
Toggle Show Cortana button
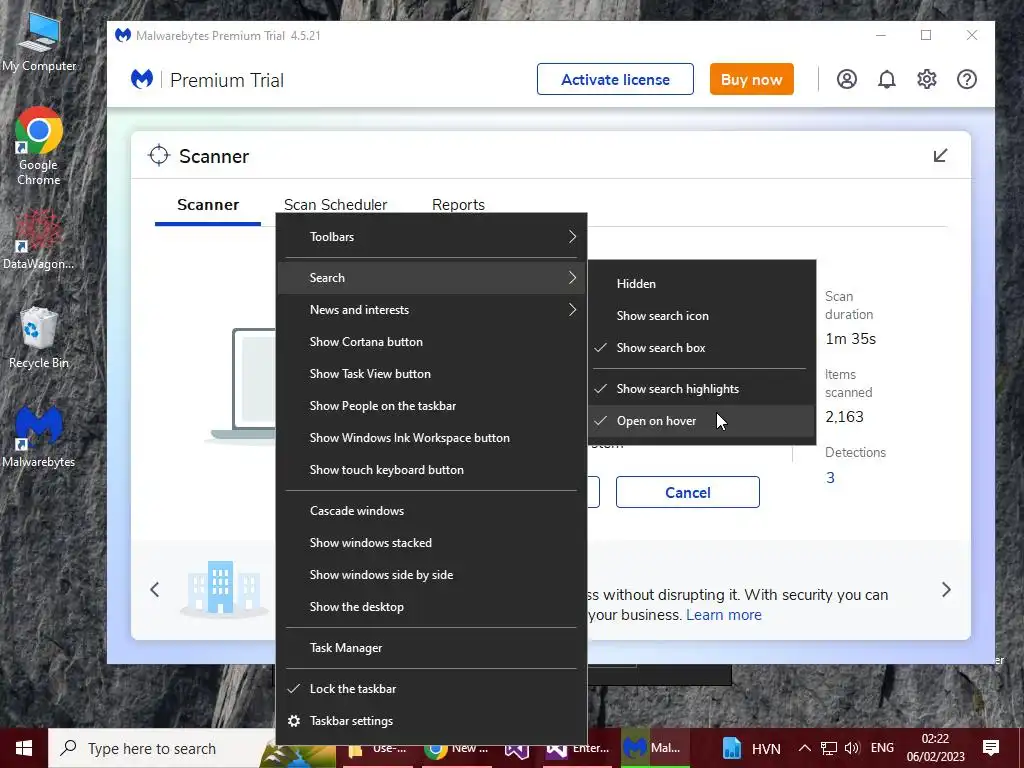click(432, 342)
